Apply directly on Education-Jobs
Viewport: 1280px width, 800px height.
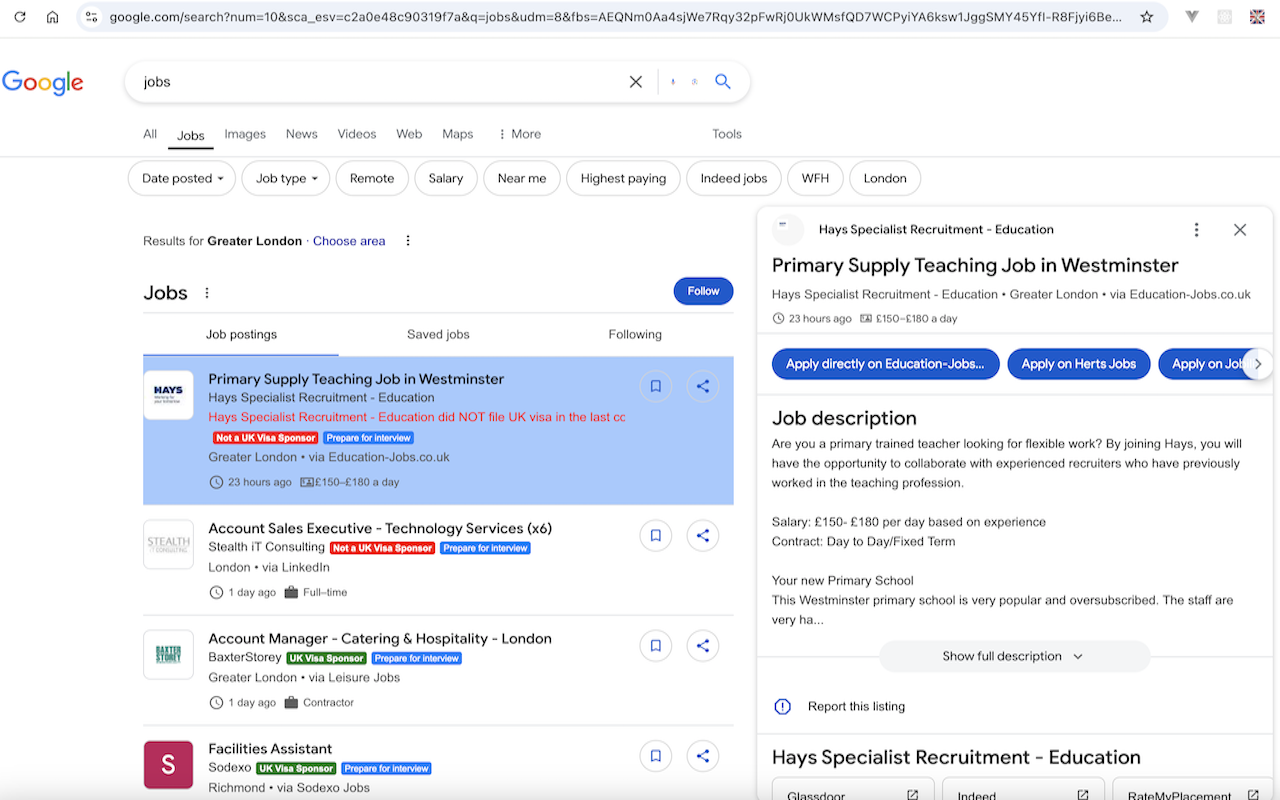click(x=885, y=364)
